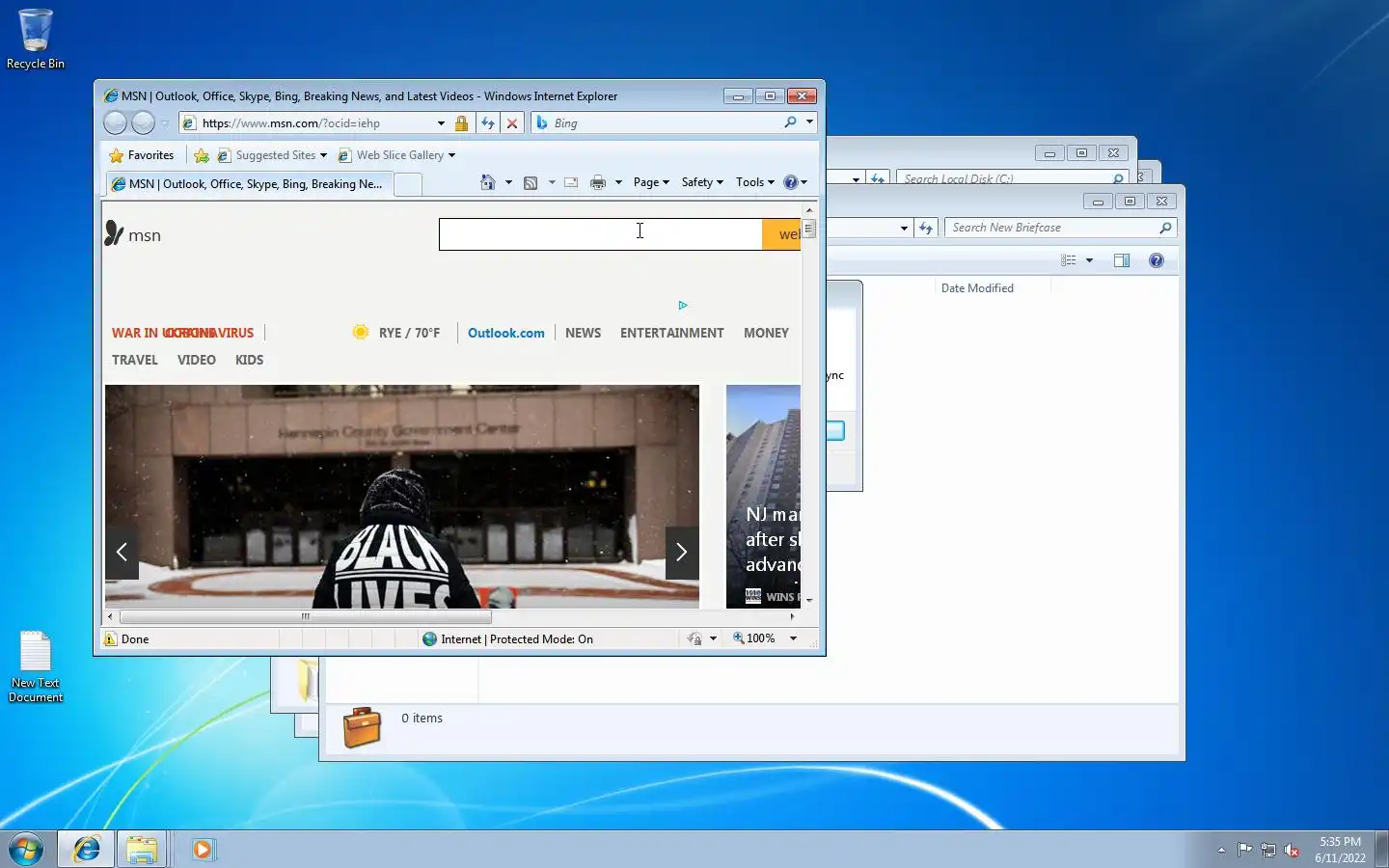
Task: Open Web Slice Gallery on favorites bar
Action: tap(396, 155)
